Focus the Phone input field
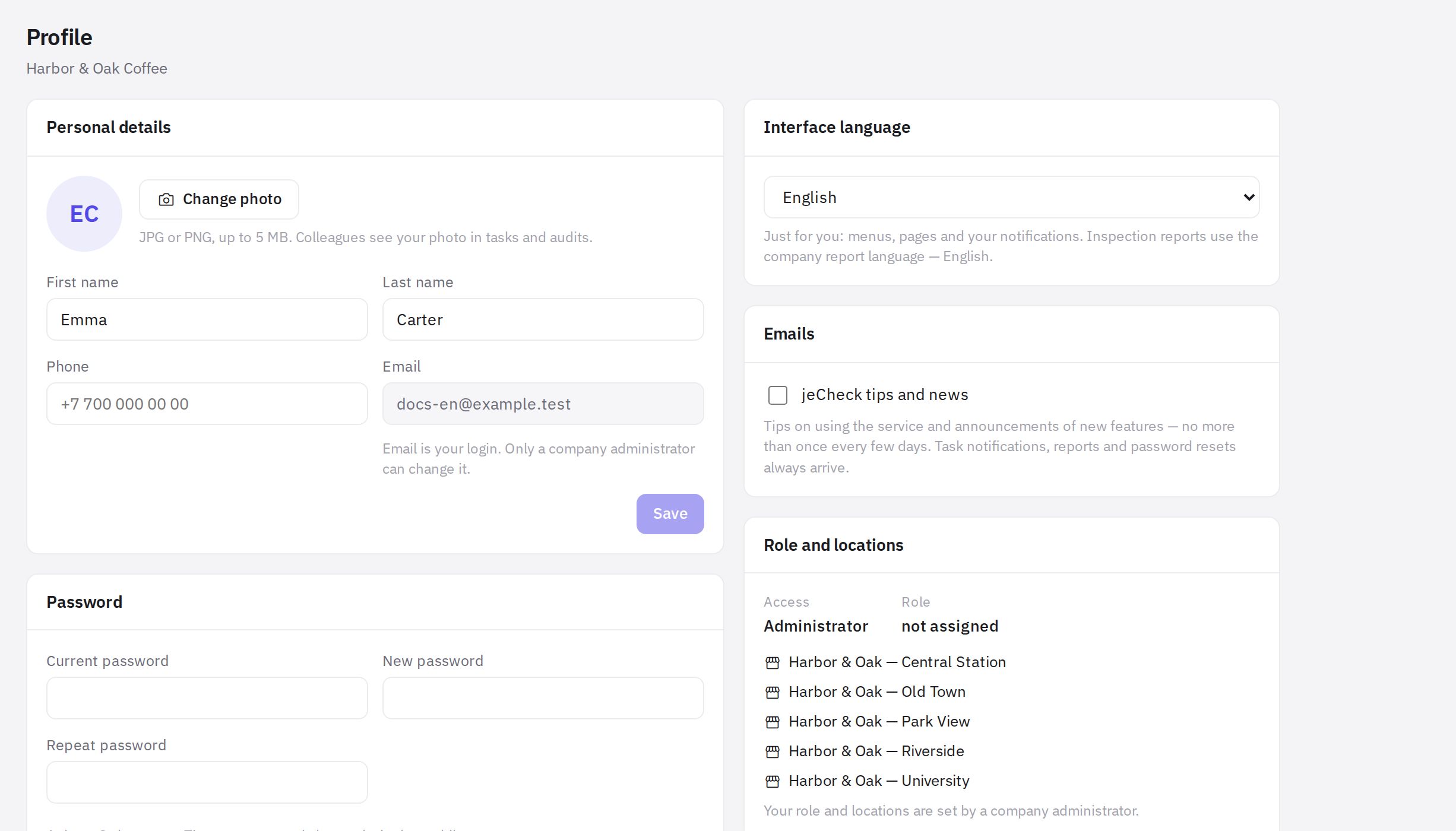 207,404
